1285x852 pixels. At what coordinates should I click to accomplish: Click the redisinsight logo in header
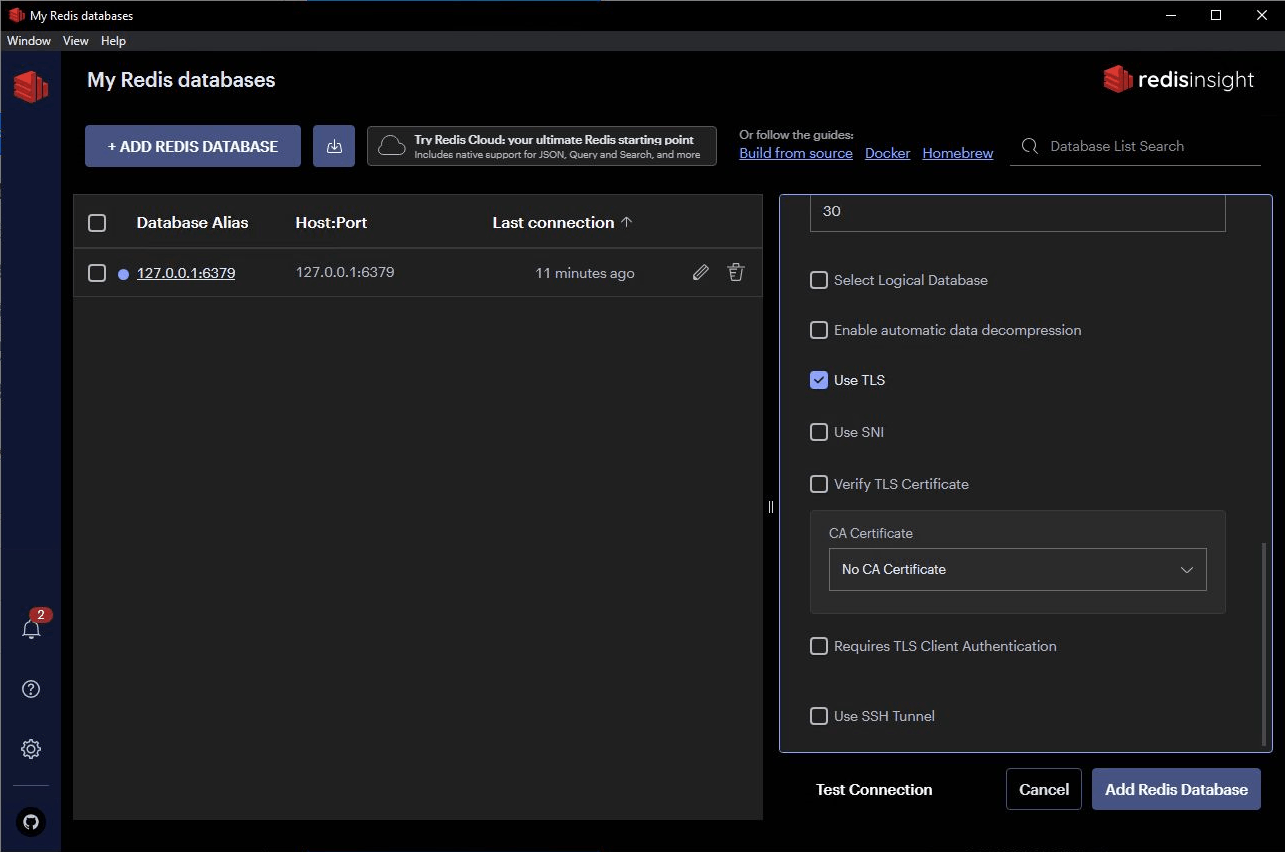click(x=1178, y=80)
